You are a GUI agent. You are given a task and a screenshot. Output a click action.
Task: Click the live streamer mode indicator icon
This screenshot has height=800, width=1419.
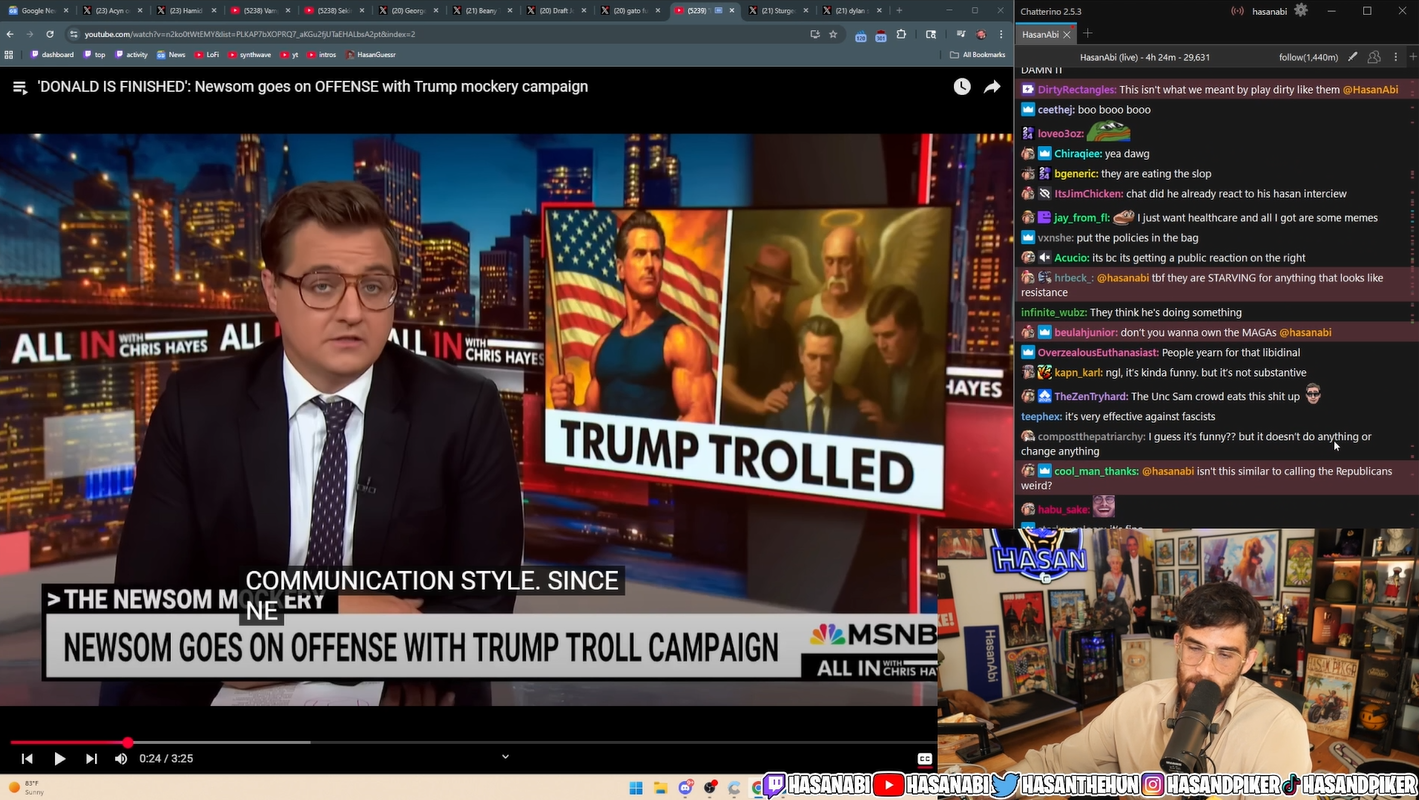point(1237,11)
